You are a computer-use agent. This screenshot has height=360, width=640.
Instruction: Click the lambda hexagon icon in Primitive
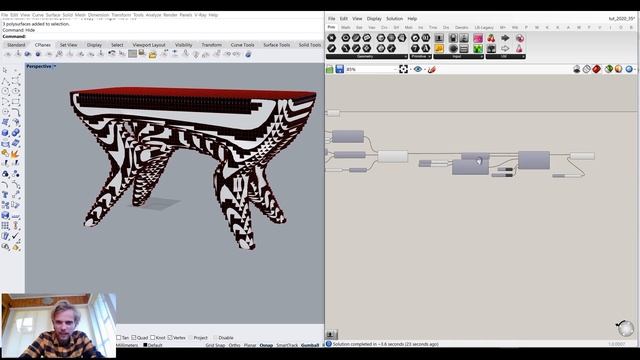tap(425, 49)
